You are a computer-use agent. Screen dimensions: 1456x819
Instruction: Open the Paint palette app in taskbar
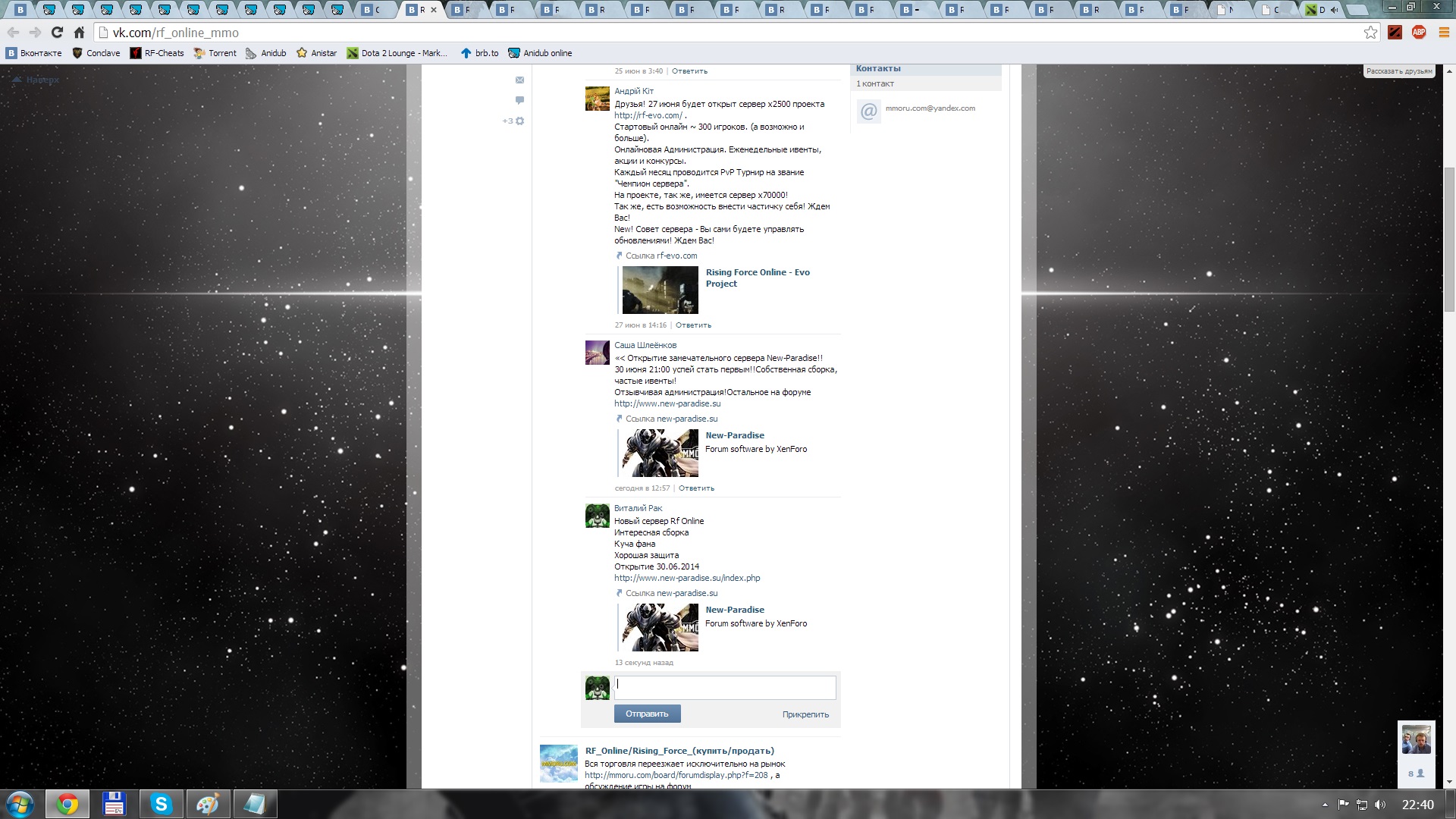point(208,804)
